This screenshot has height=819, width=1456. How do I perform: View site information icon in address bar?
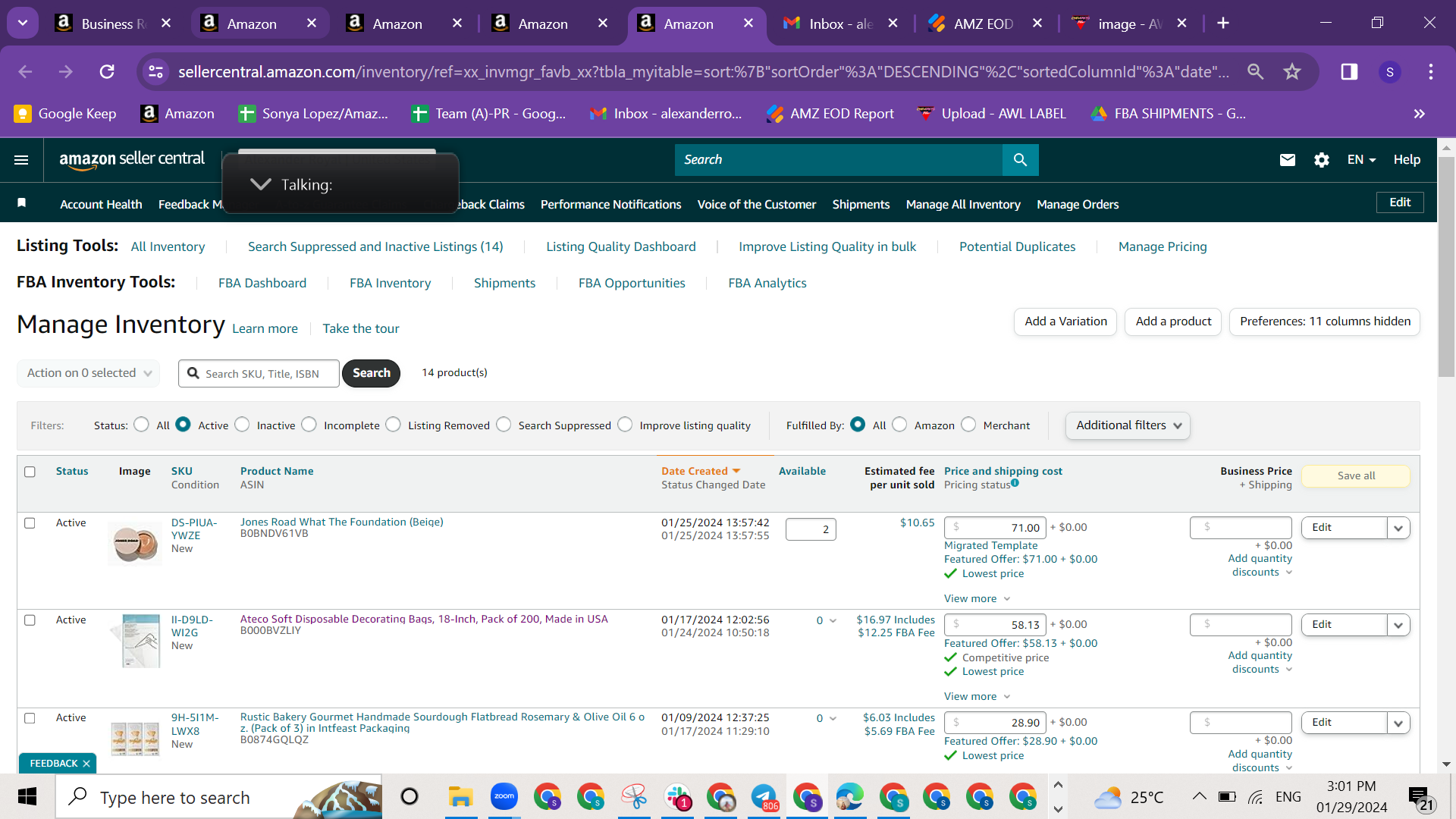155,72
